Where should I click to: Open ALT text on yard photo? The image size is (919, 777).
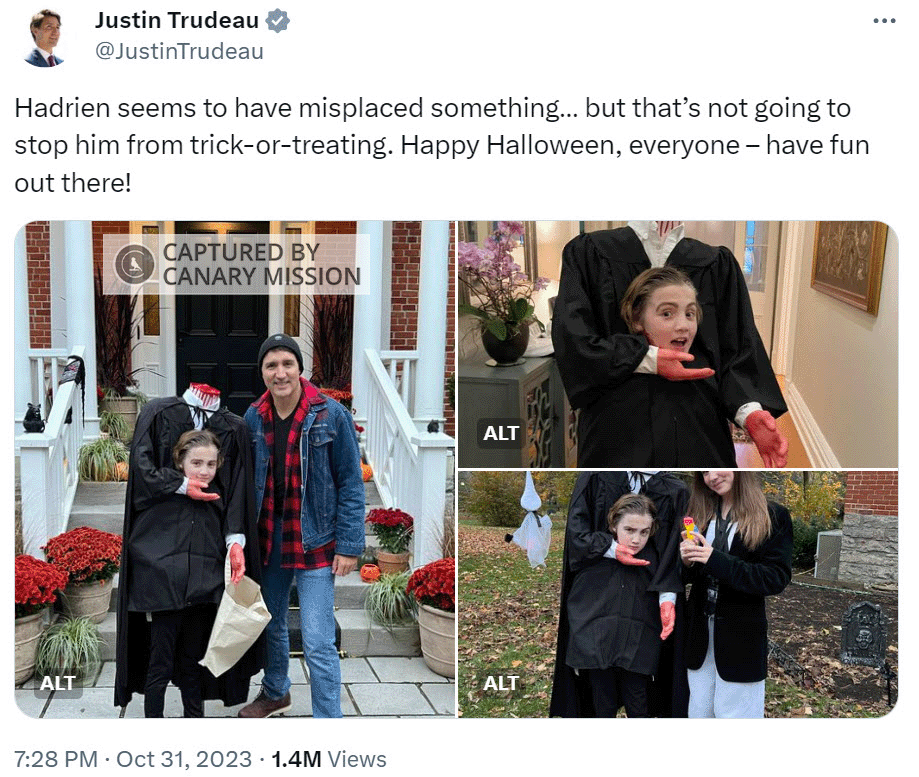(501, 683)
